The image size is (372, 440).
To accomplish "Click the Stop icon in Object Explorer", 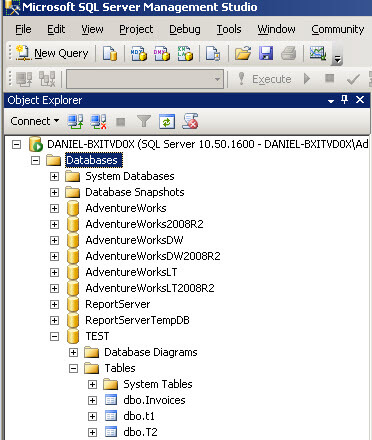I will (x=121, y=122).
